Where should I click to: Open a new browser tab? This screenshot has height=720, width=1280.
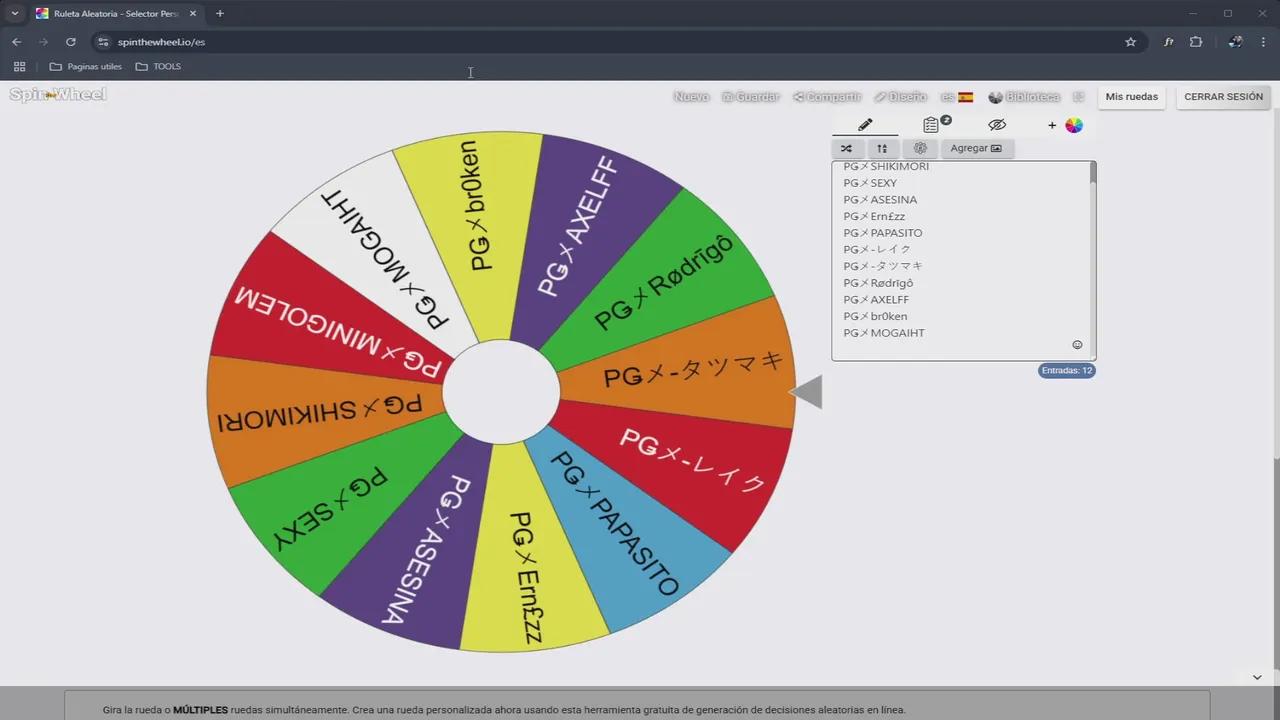coord(219,13)
